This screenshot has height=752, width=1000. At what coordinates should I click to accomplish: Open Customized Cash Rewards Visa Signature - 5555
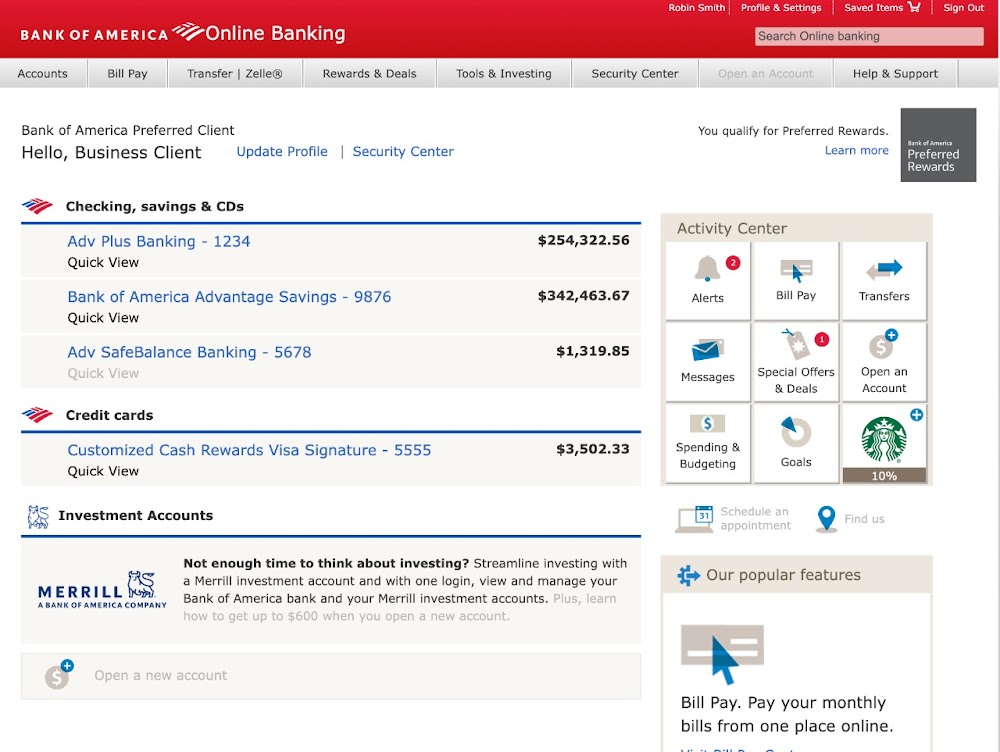[x=249, y=450]
